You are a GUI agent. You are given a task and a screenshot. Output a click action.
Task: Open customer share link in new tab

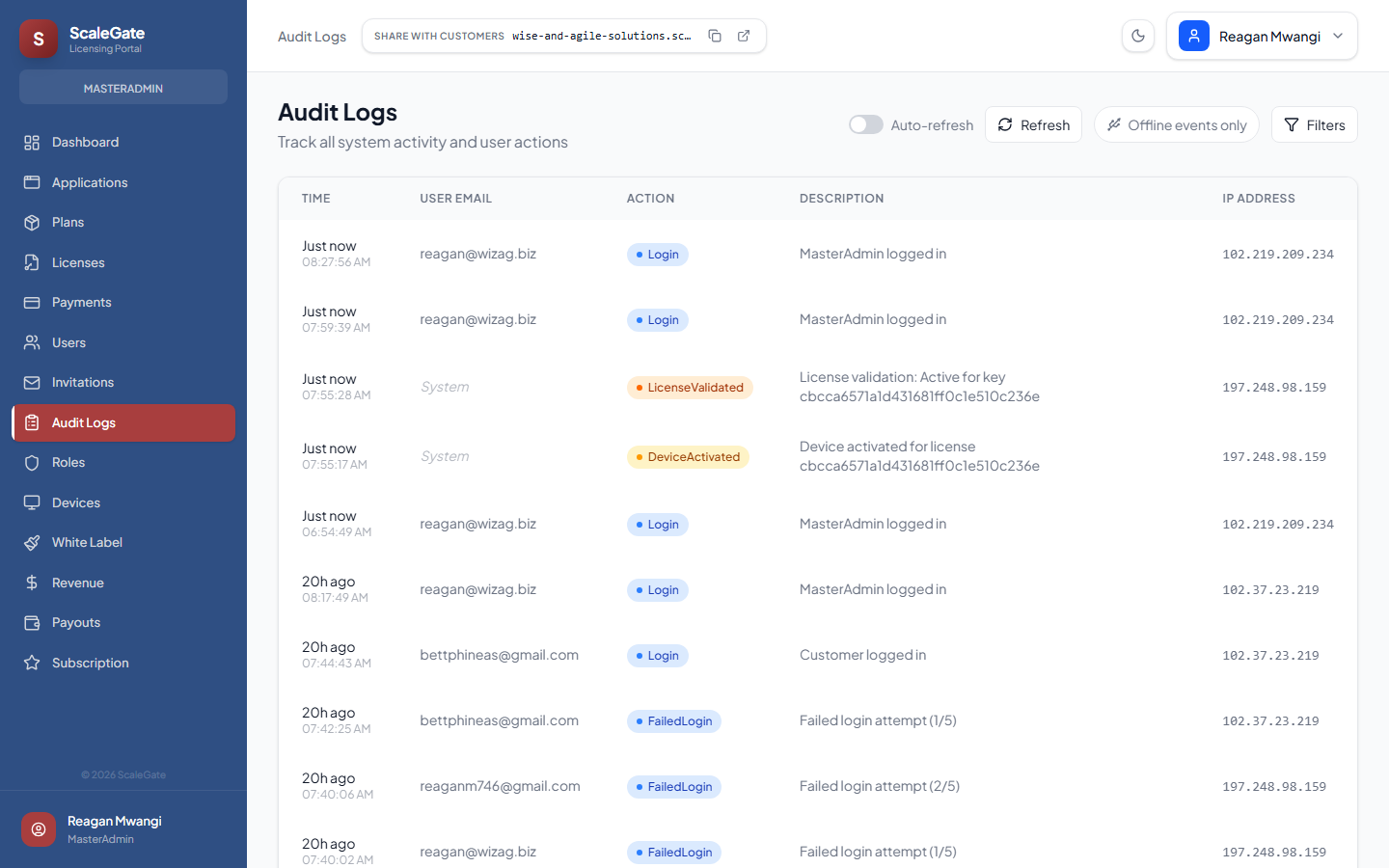pyautogui.click(x=744, y=36)
